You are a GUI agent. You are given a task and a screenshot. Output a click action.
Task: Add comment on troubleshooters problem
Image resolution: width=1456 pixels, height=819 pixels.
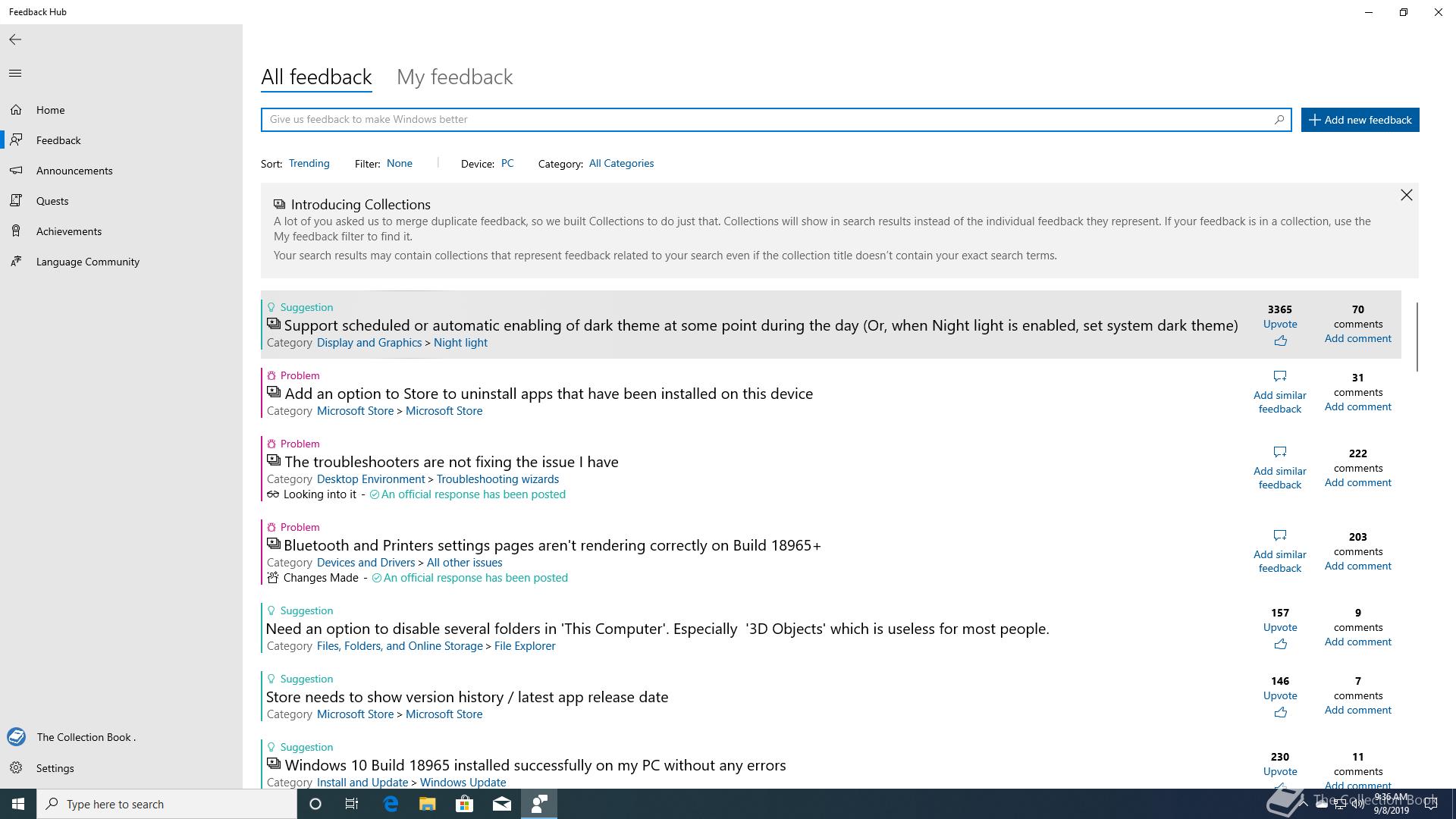1357,482
